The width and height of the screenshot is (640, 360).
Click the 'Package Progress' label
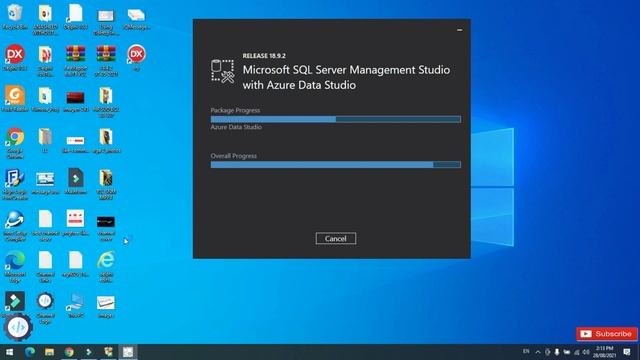235,110
